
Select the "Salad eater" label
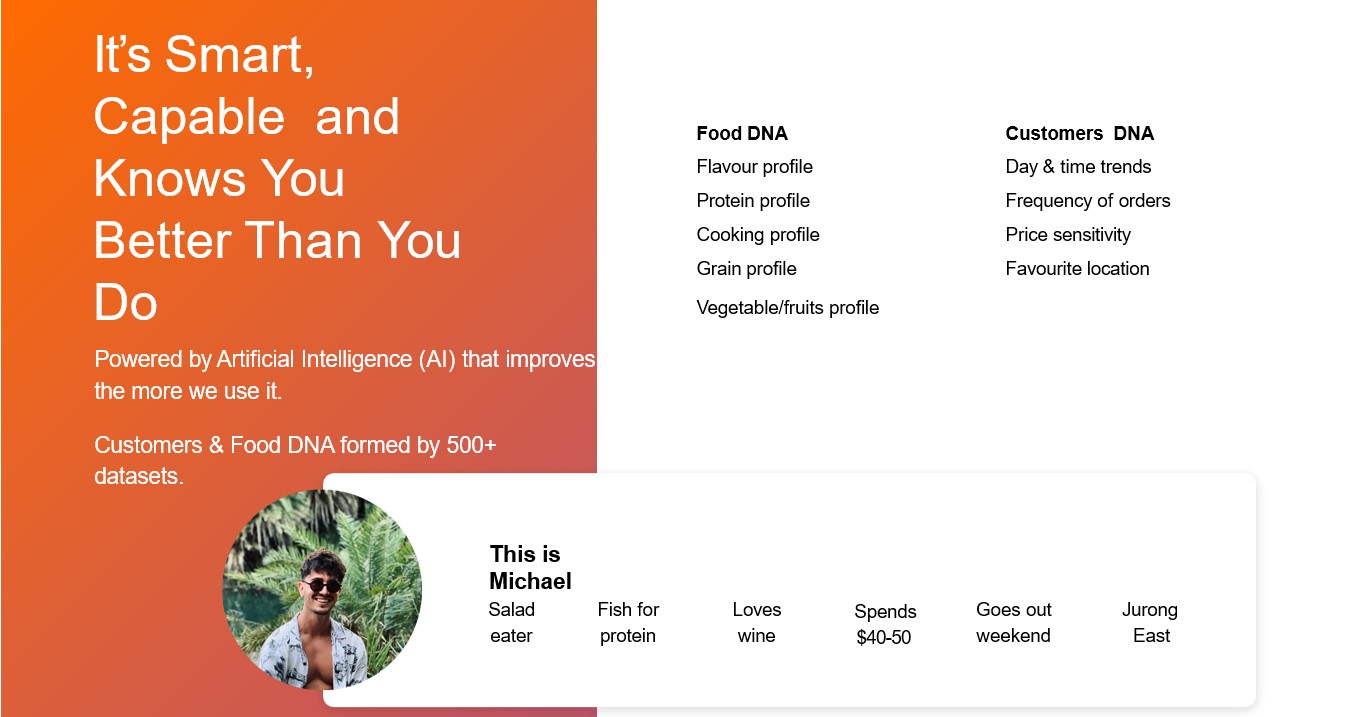[511, 623]
